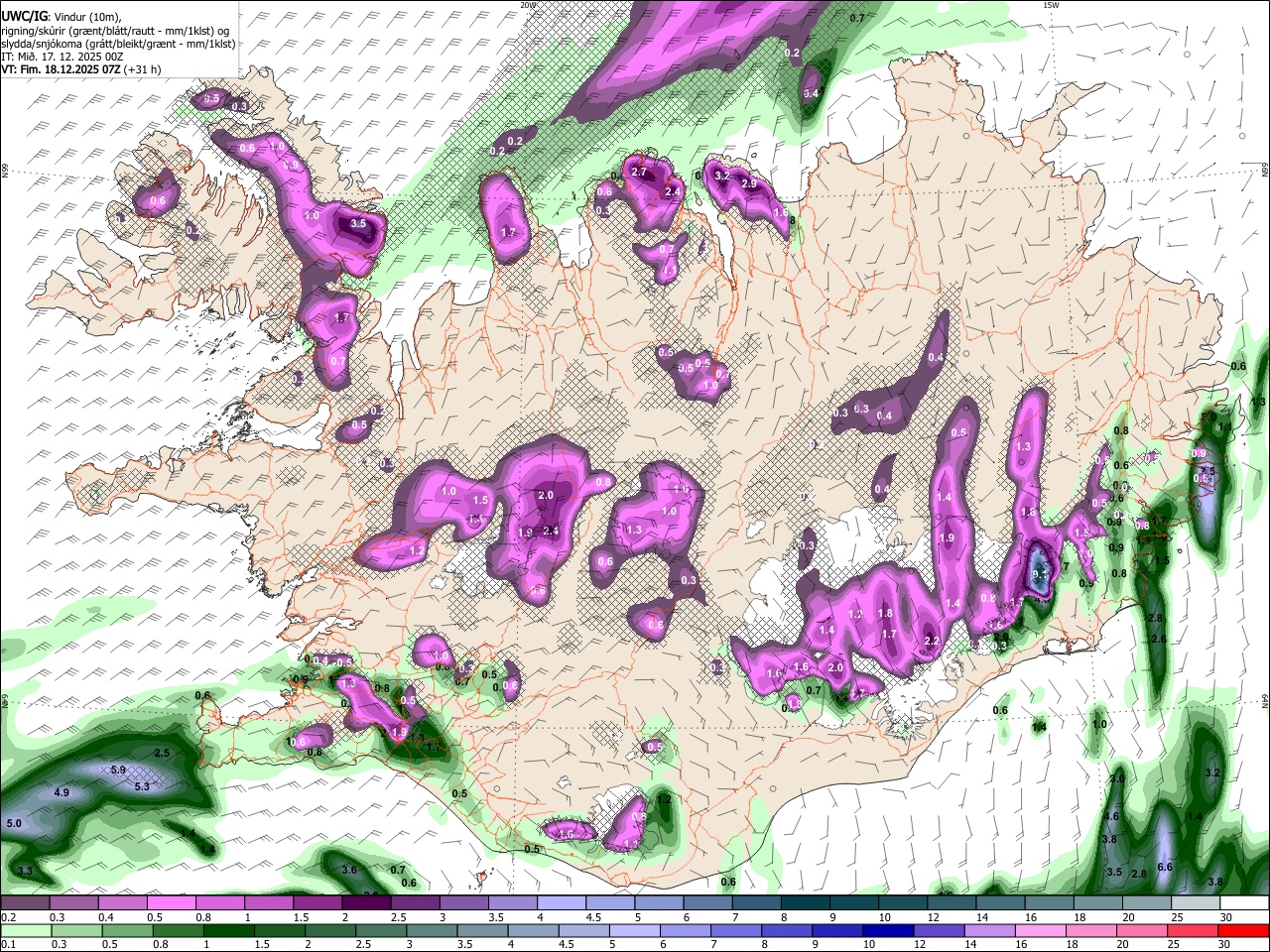Screen dimensions: 1270x952
Task: Click the "2.7" snow value on the map
Action: point(639,172)
